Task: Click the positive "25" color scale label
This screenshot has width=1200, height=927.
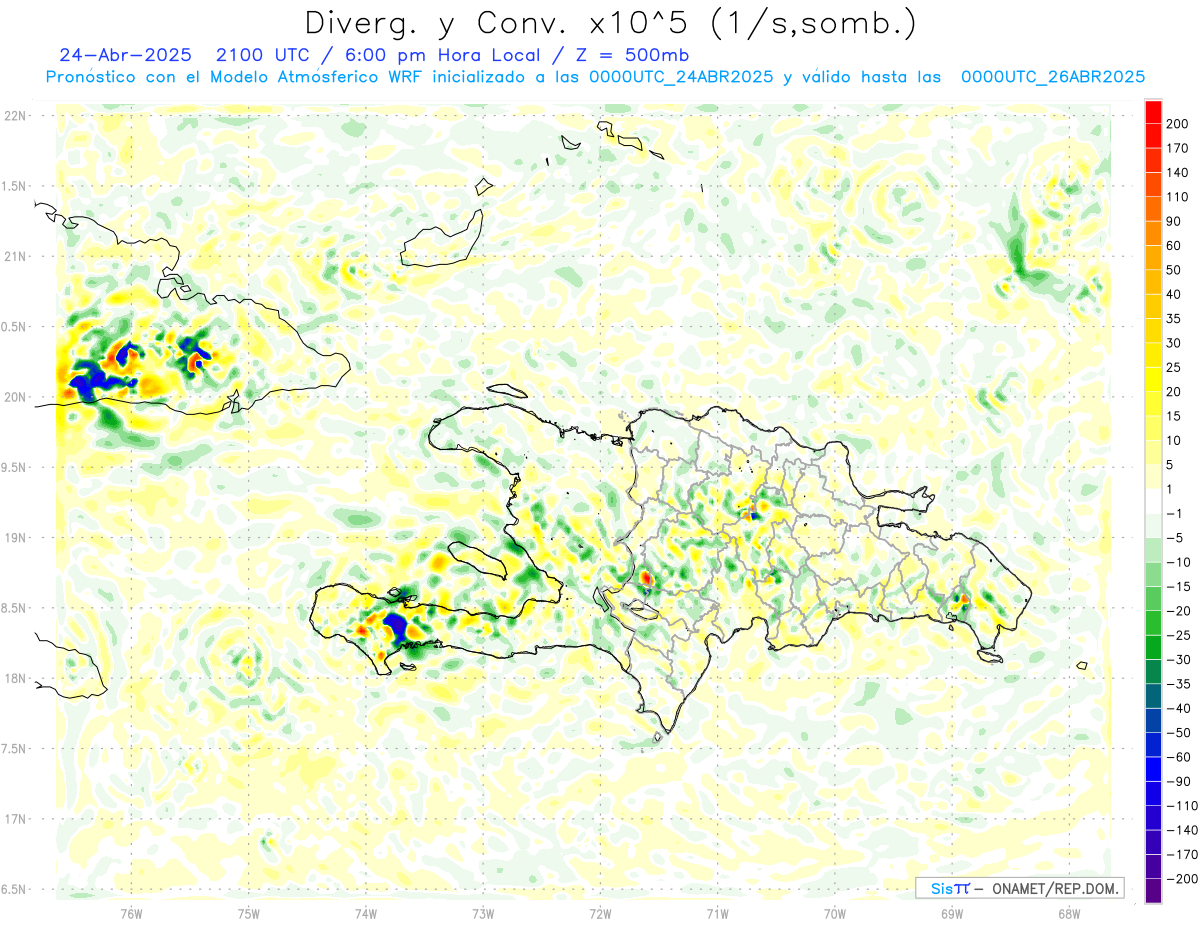Action: [1174, 367]
